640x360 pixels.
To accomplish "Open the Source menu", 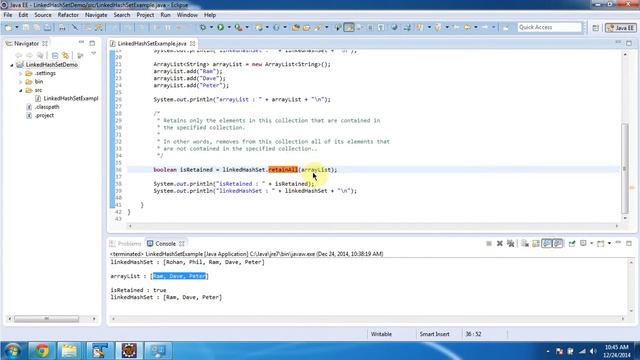I will click(x=43, y=15).
